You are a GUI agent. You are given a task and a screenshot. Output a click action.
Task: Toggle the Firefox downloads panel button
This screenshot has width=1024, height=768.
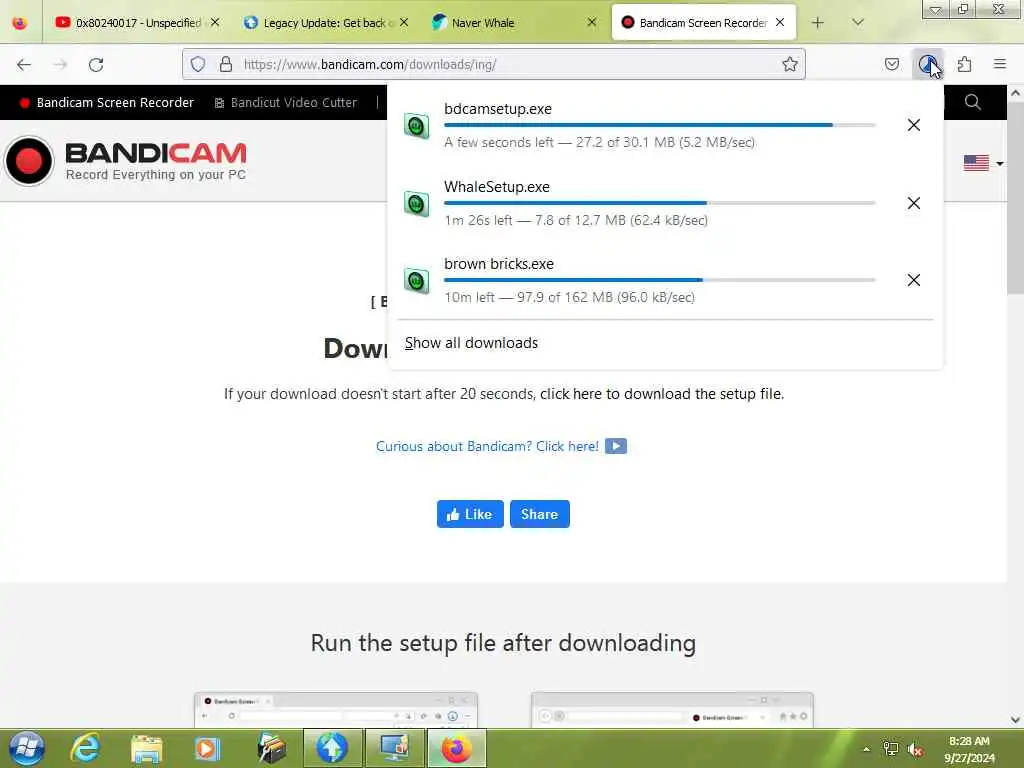click(x=927, y=64)
